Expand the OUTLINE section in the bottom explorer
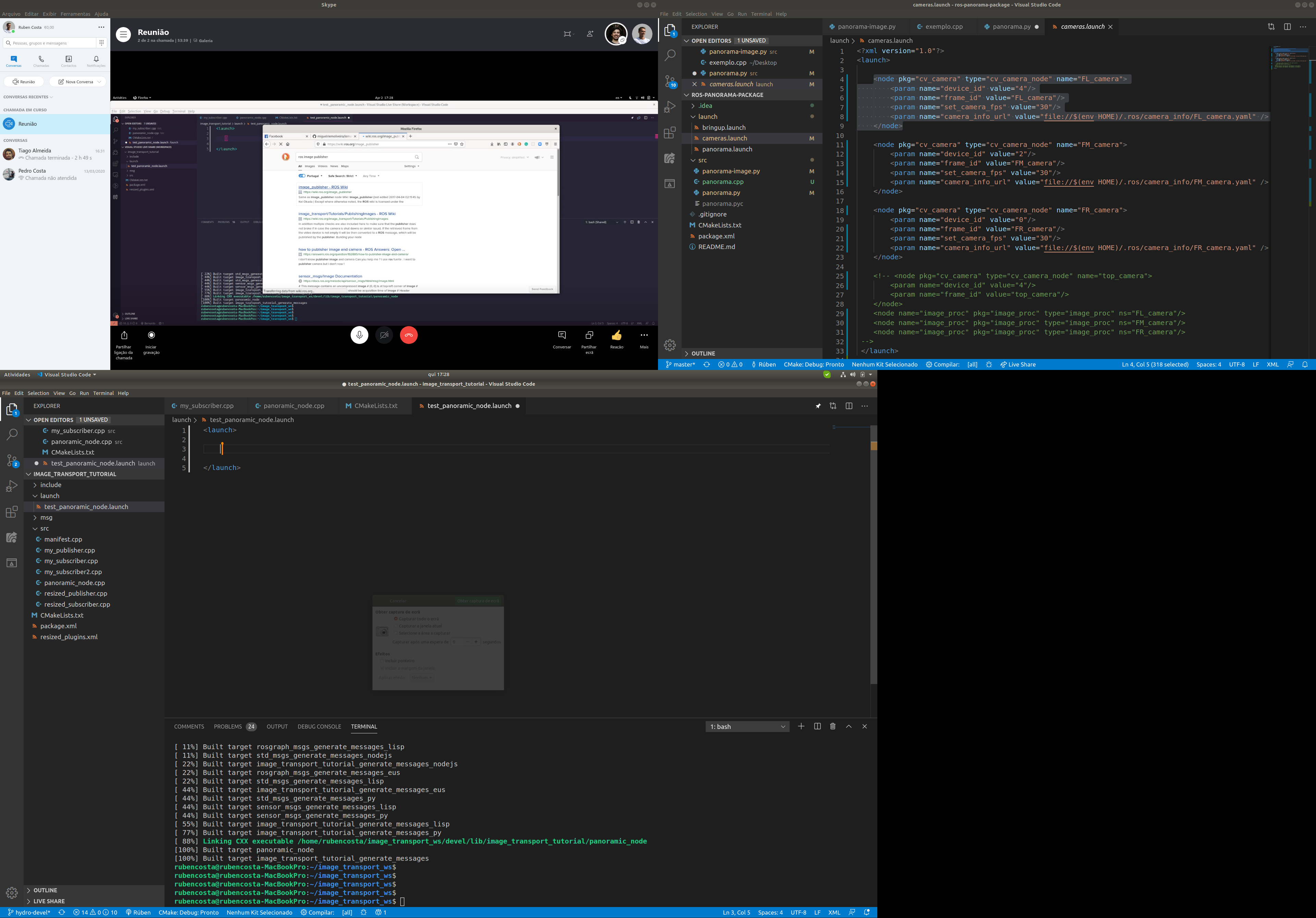The width and height of the screenshot is (1316, 918). 45,891
